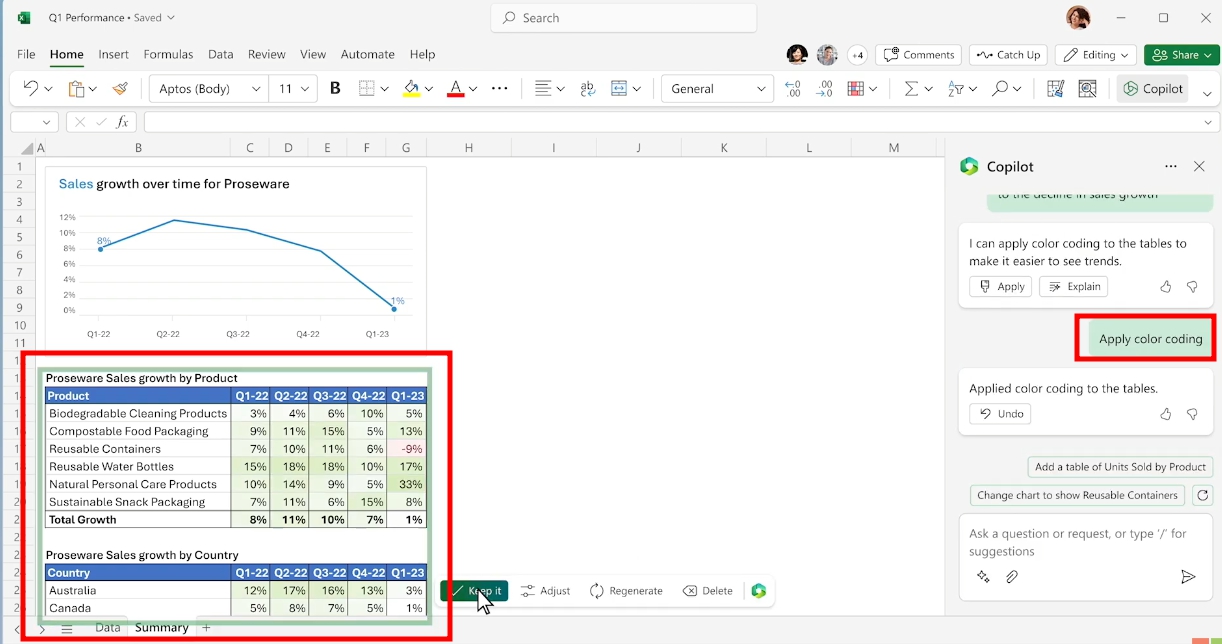Open the Help ribbon tab
1222x644 pixels.
click(422, 55)
